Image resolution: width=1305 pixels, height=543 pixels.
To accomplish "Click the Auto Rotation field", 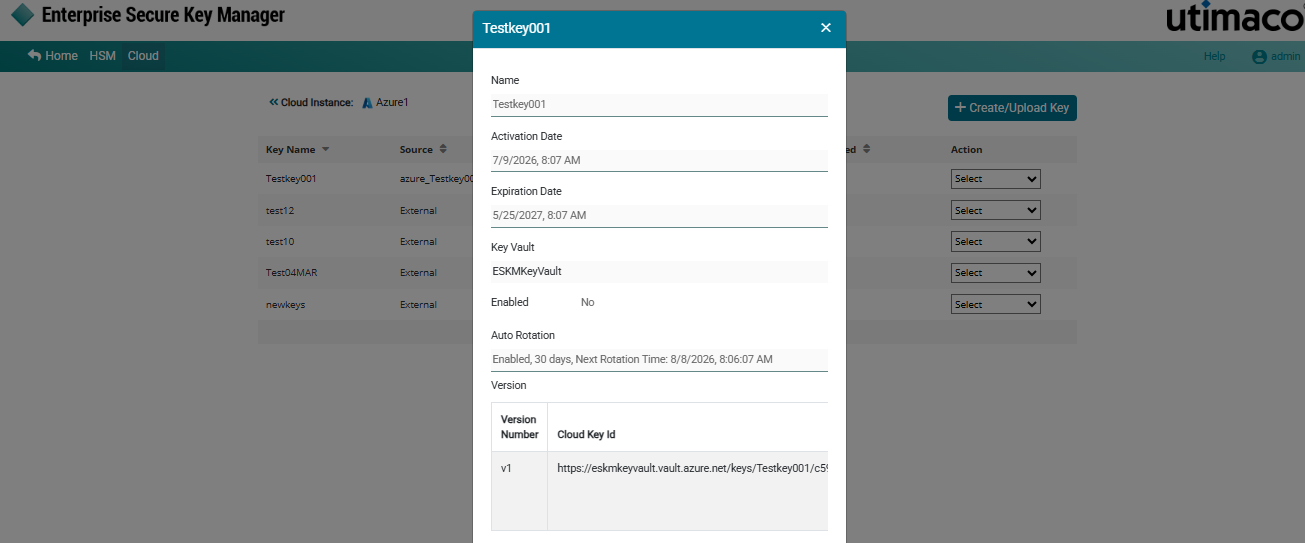I will point(659,359).
